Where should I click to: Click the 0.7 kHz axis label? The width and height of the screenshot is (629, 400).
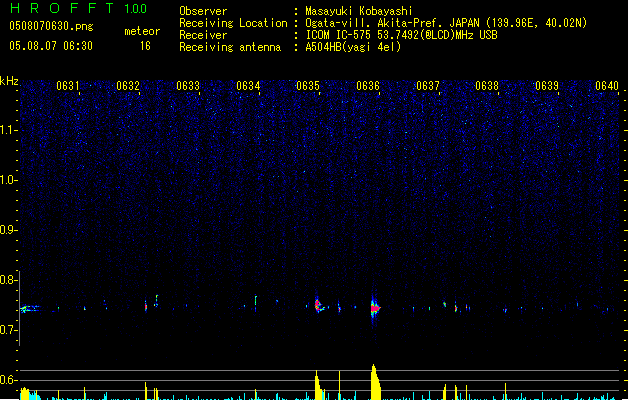[9, 330]
